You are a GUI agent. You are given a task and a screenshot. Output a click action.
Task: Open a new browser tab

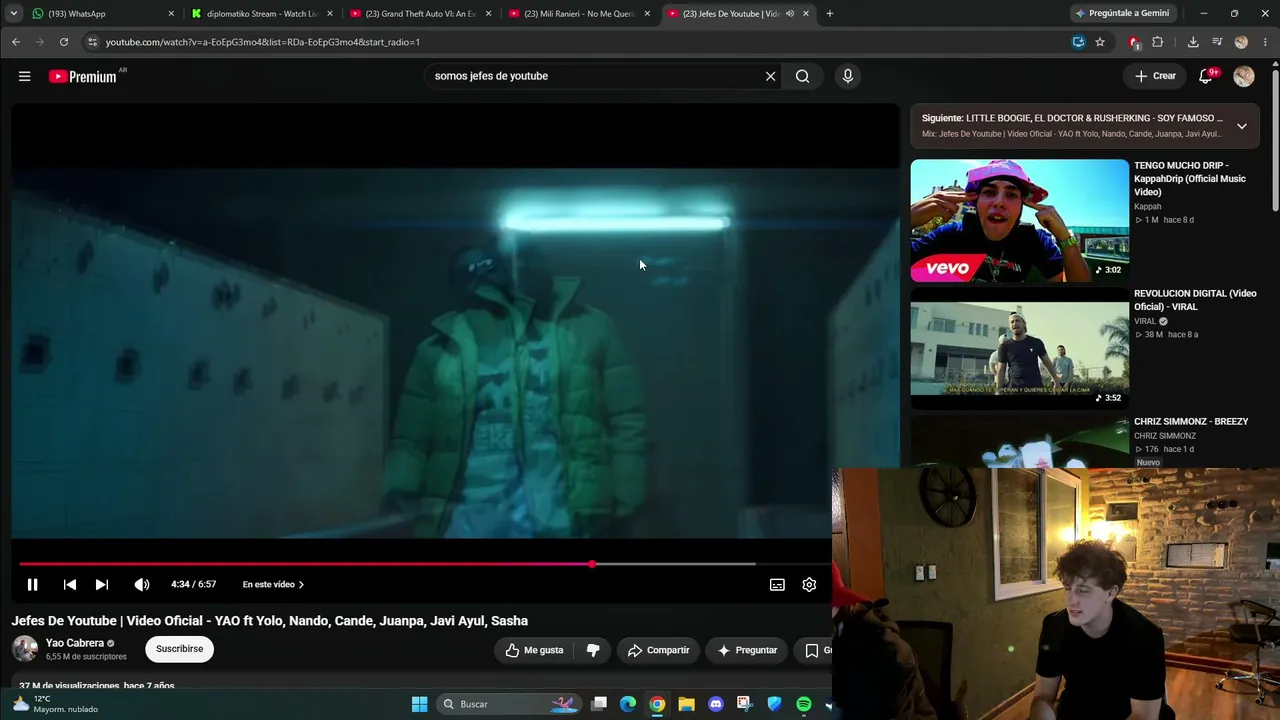830,14
